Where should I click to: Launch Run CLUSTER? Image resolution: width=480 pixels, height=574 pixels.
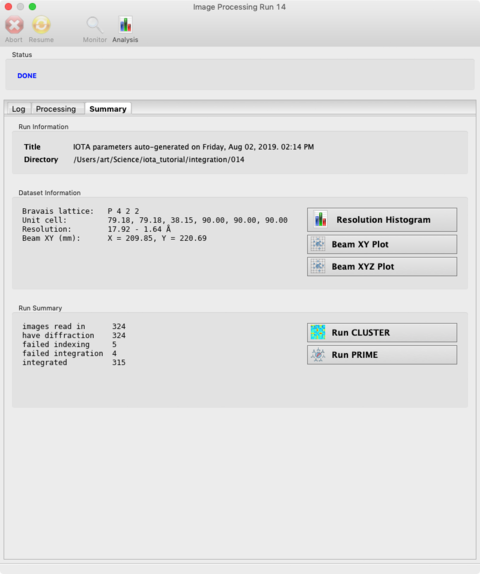(x=382, y=332)
